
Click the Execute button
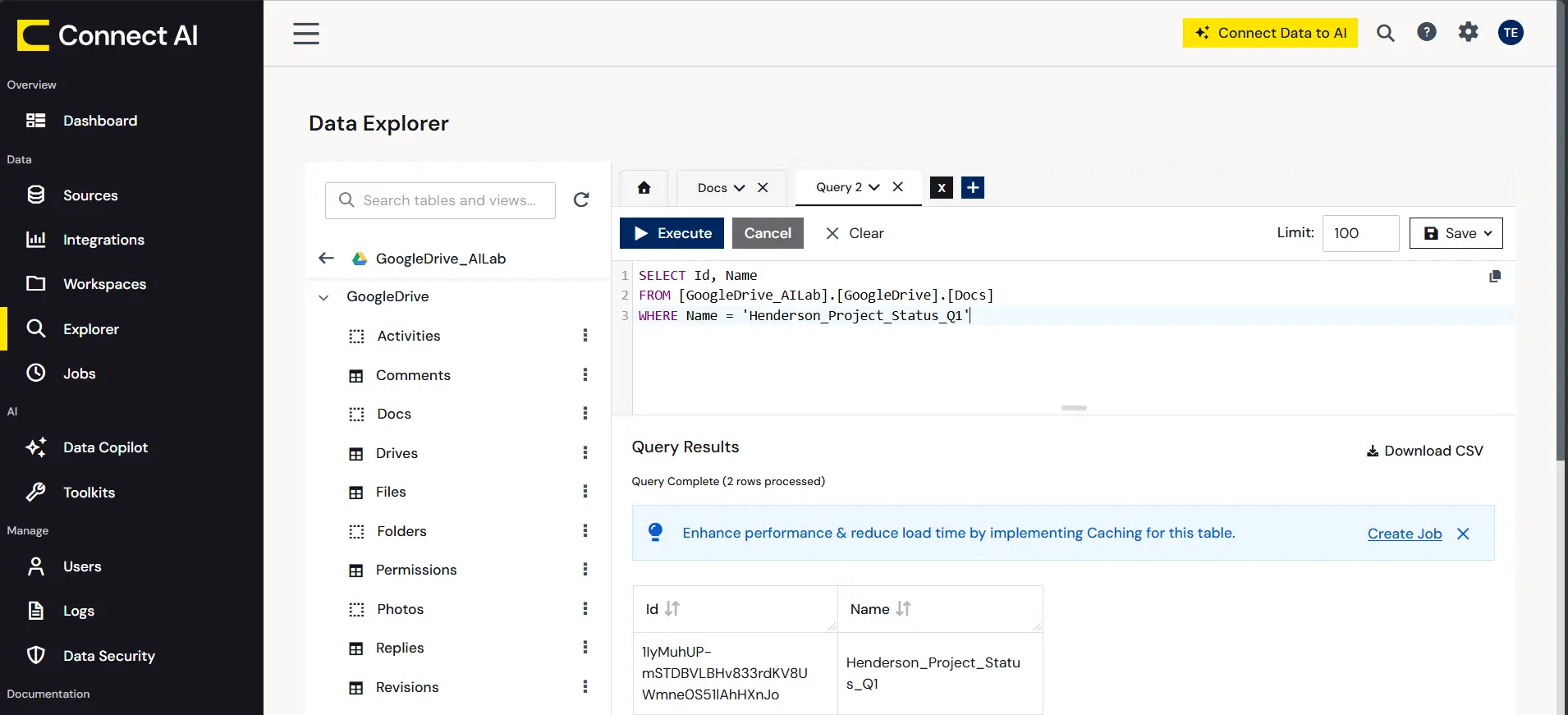tap(672, 233)
